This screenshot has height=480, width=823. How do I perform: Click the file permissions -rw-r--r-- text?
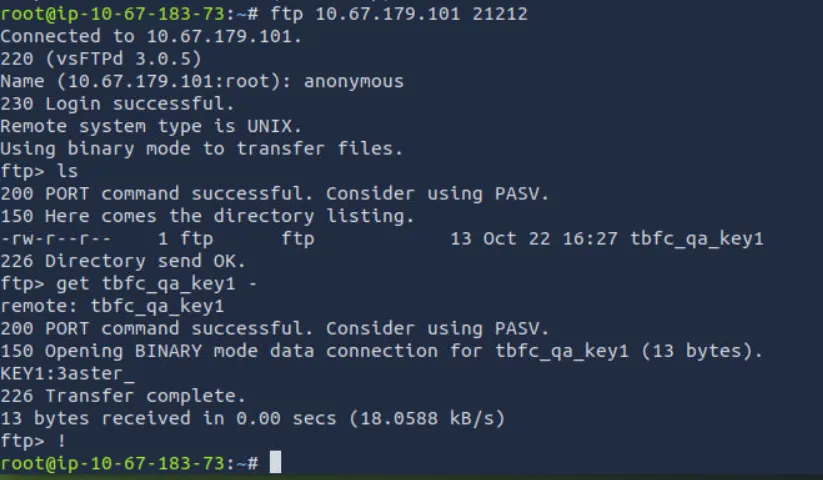click(x=56, y=239)
